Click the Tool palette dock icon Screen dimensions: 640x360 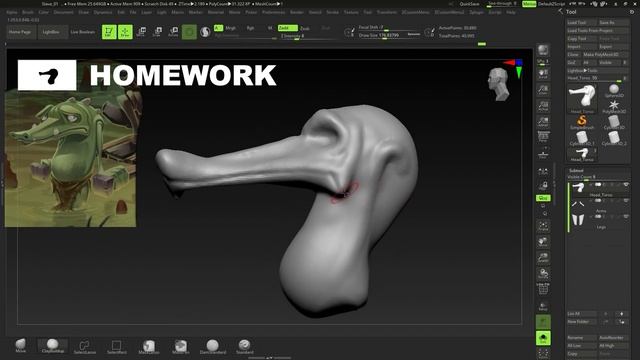point(632,11)
